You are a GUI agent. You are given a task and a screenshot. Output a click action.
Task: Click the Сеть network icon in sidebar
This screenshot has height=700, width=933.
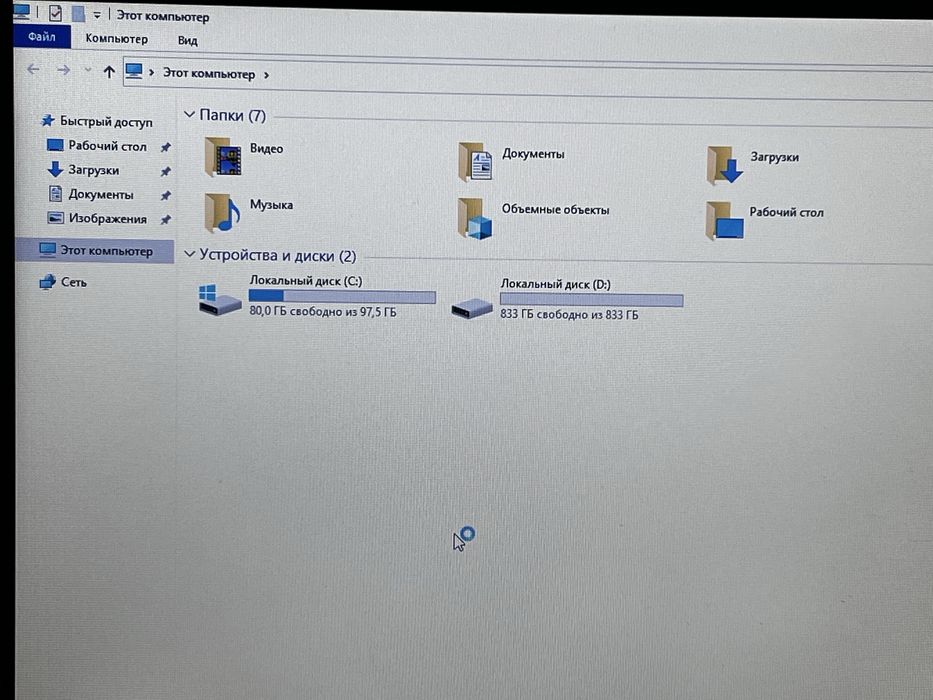[x=47, y=282]
